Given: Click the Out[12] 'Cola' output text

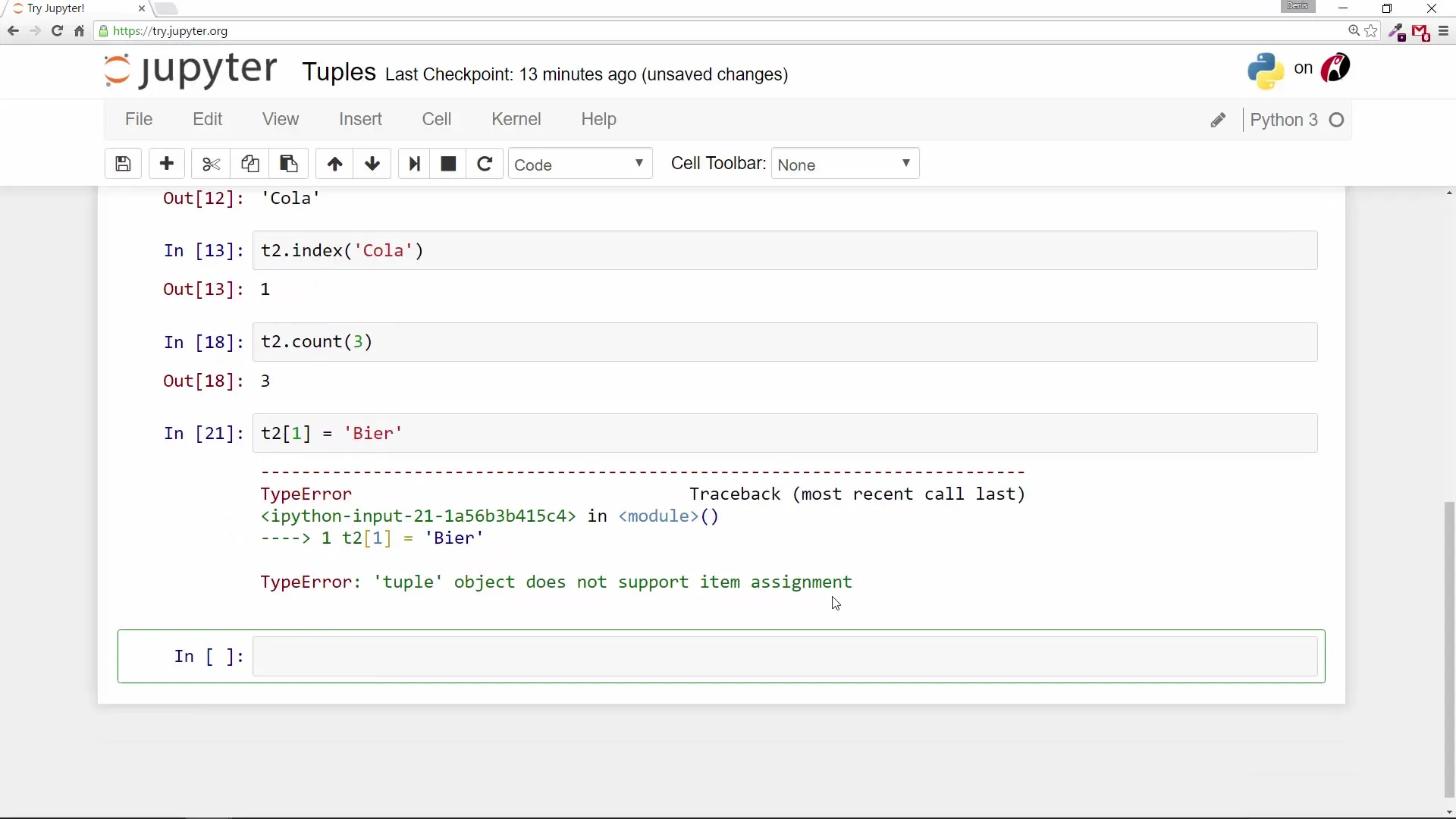Looking at the screenshot, I should 290,199.
